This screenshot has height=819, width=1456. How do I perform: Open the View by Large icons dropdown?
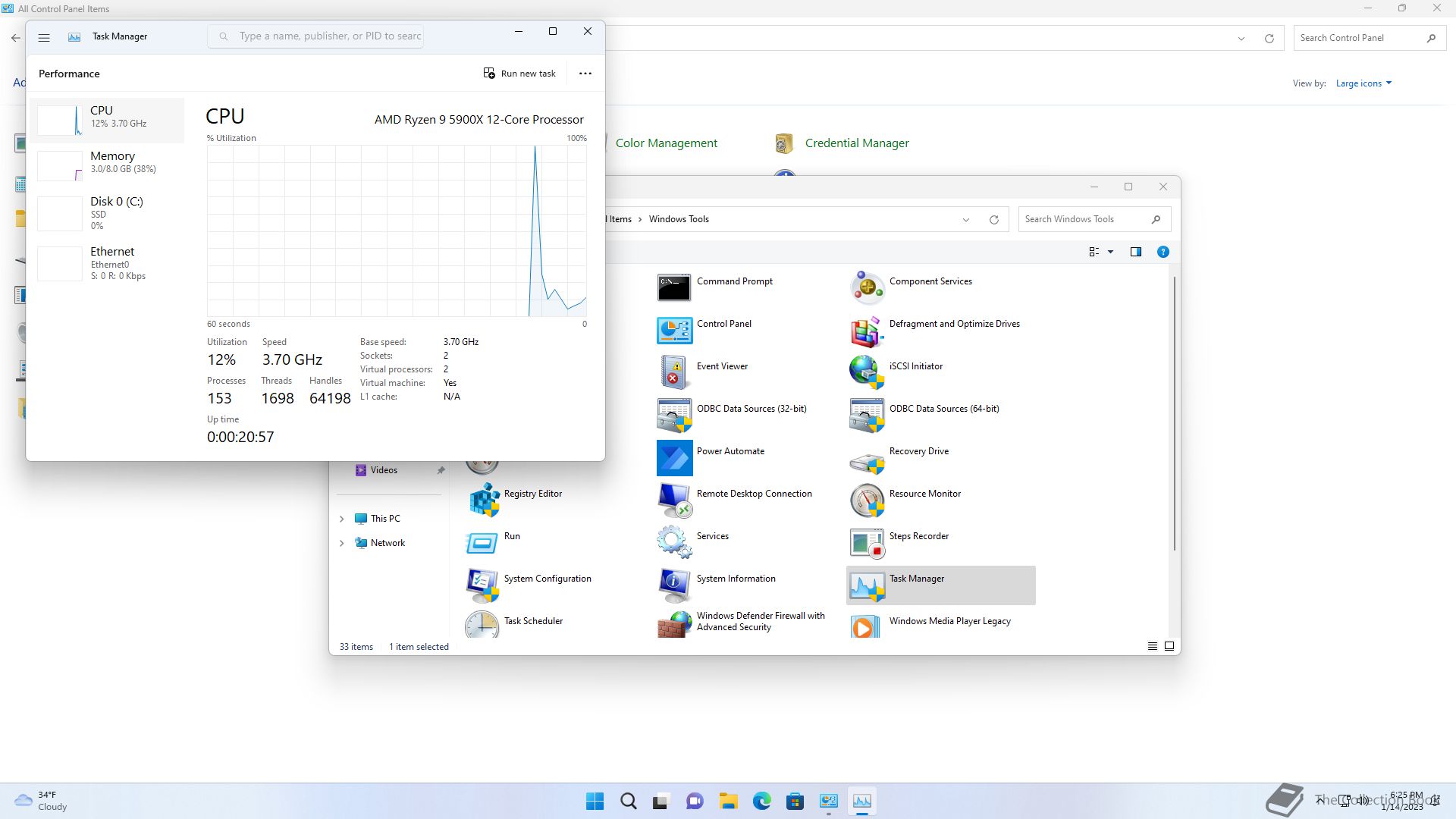pos(1363,83)
